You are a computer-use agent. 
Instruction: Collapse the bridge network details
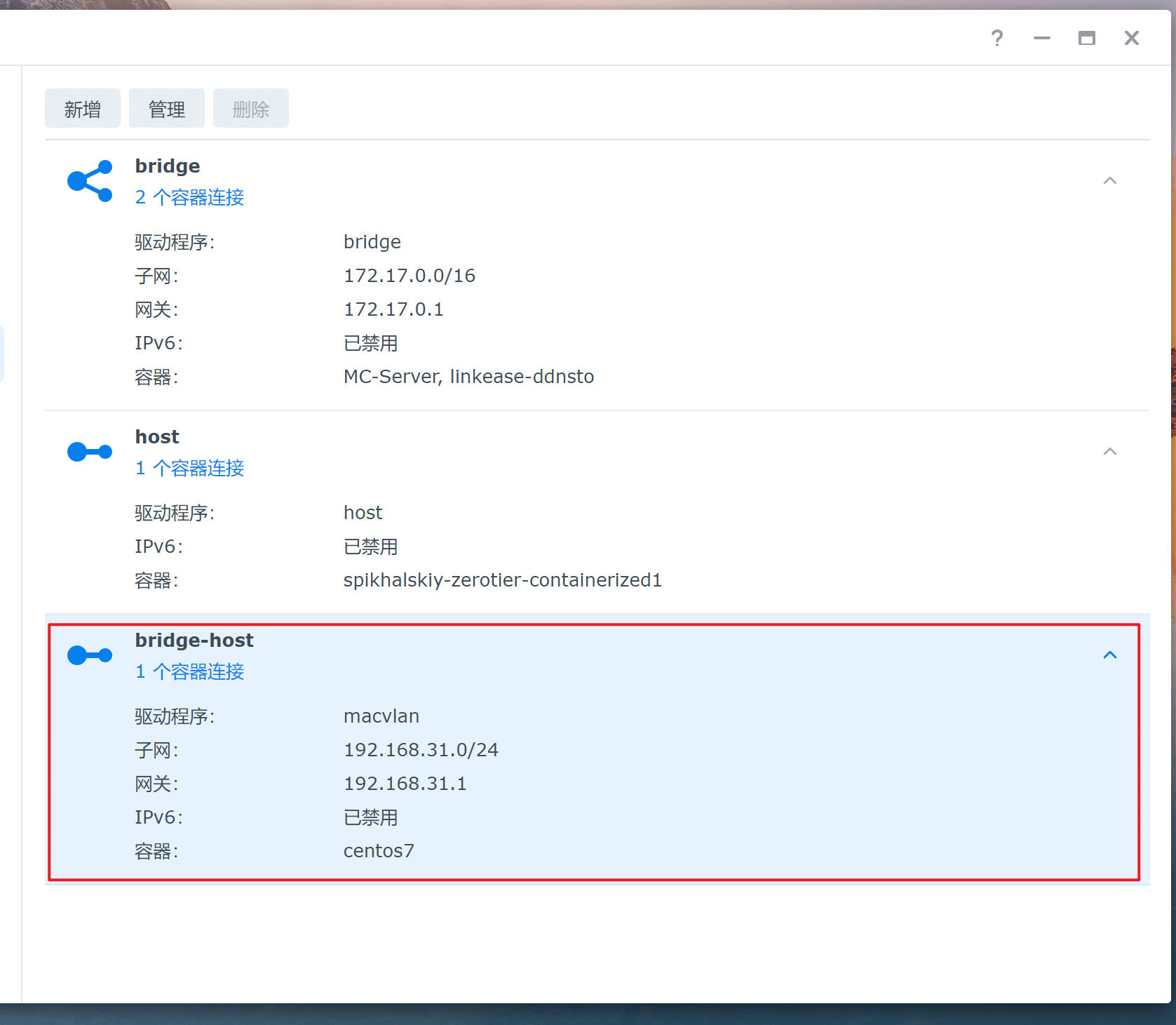[1109, 181]
